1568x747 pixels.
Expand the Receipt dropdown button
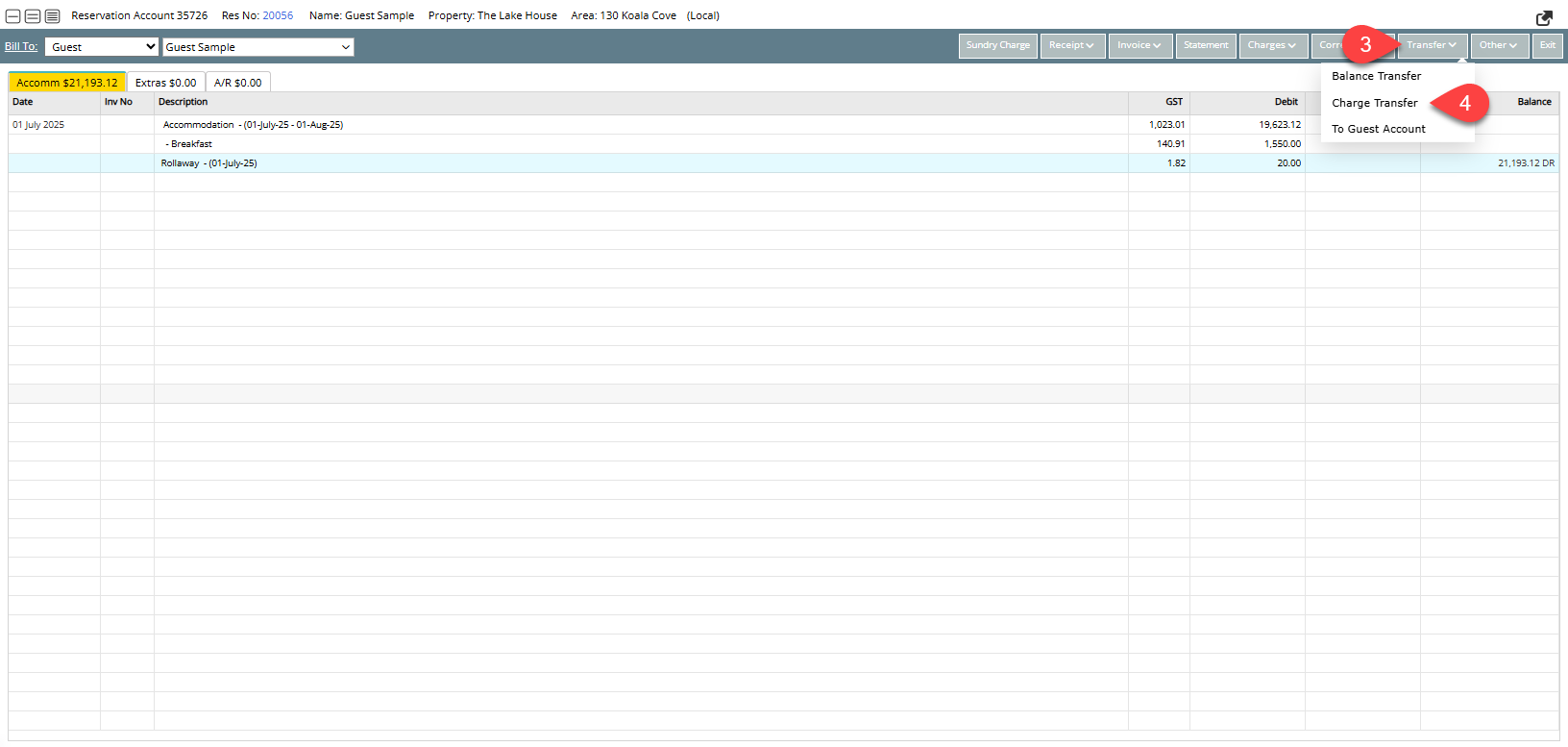point(1072,45)
